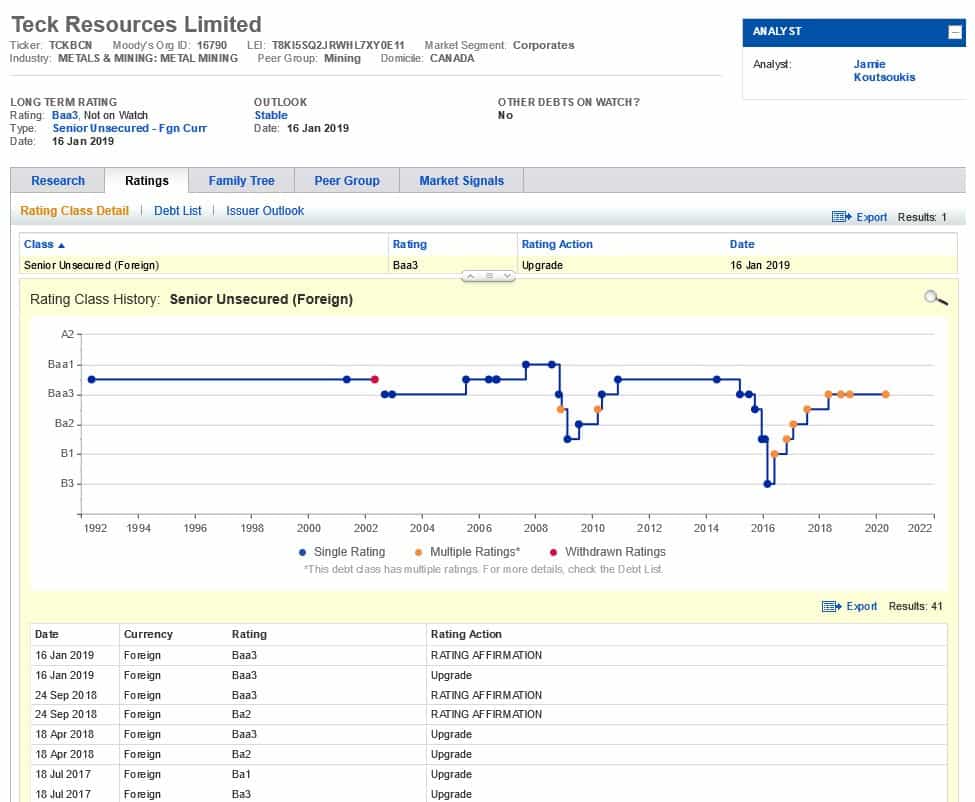Open the Debt List sub-tab
The image size is (975, 802).
[x=178, y=211]
